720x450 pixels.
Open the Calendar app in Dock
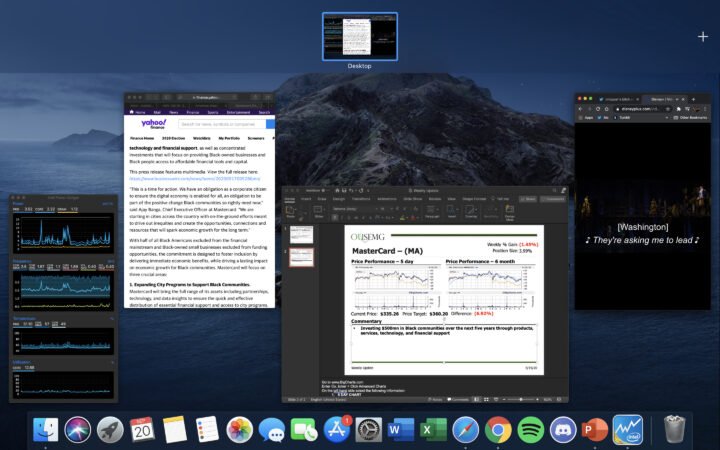point(142,430)
